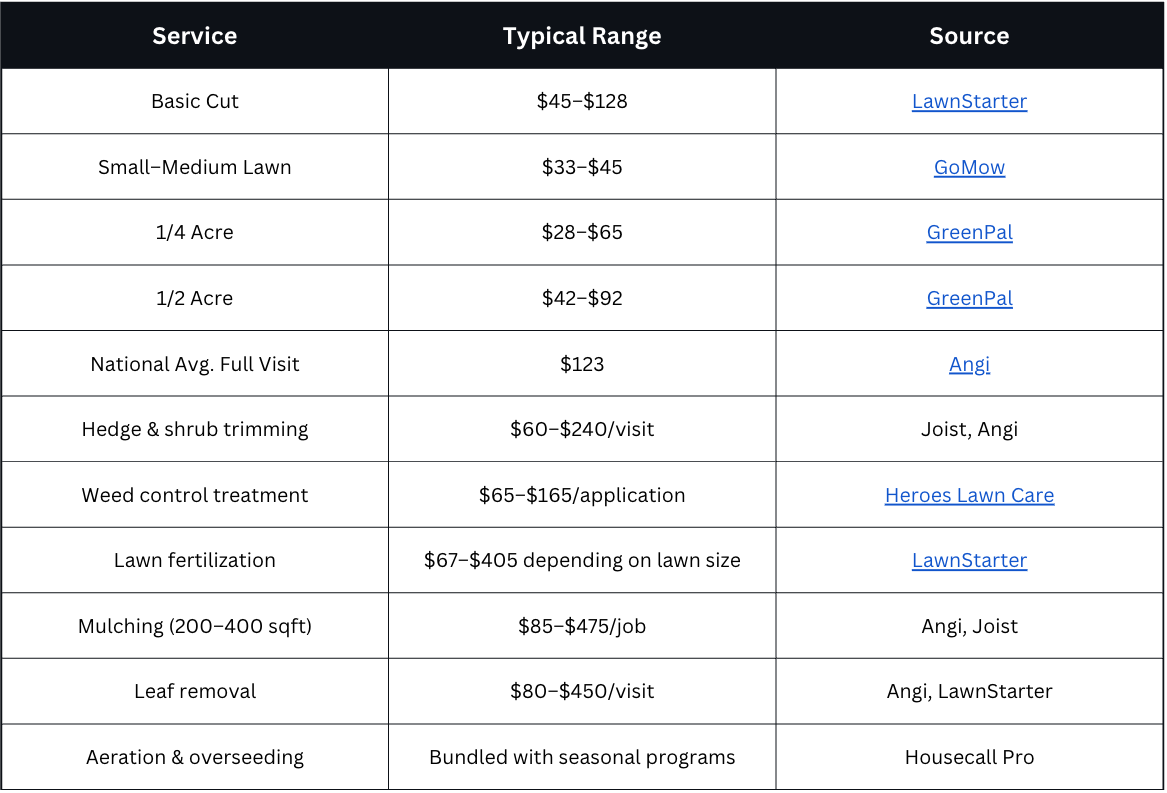Click the $85–$475/job cell
Screen dimensions: 1167x793
[x=582, y=625]
